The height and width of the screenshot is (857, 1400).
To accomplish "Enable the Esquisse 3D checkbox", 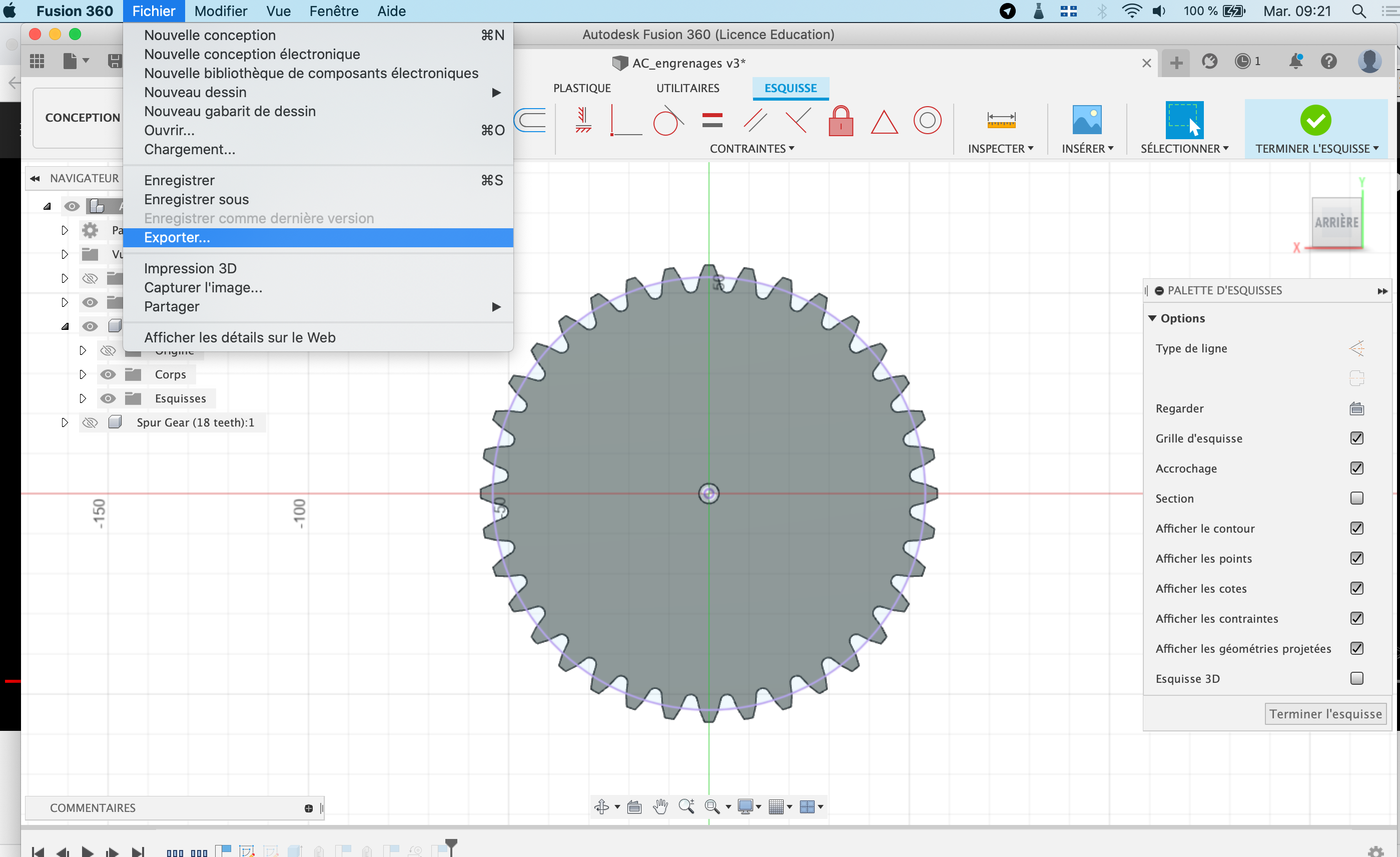I will coord(1356,679).
